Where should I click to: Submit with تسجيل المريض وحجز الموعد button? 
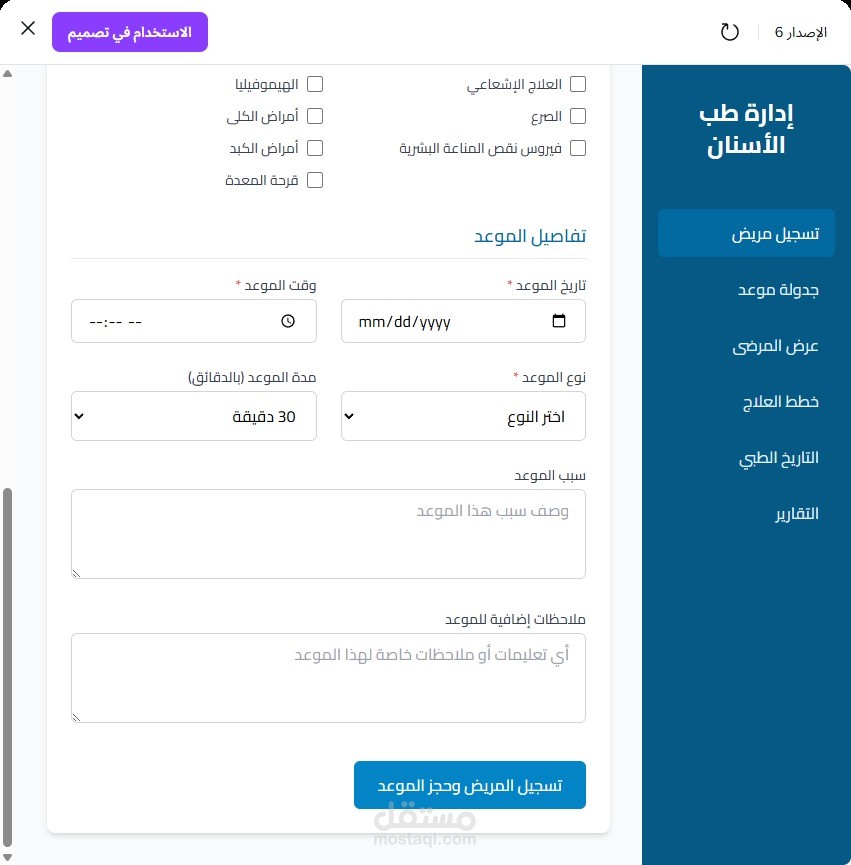click(x=470, y=785)
